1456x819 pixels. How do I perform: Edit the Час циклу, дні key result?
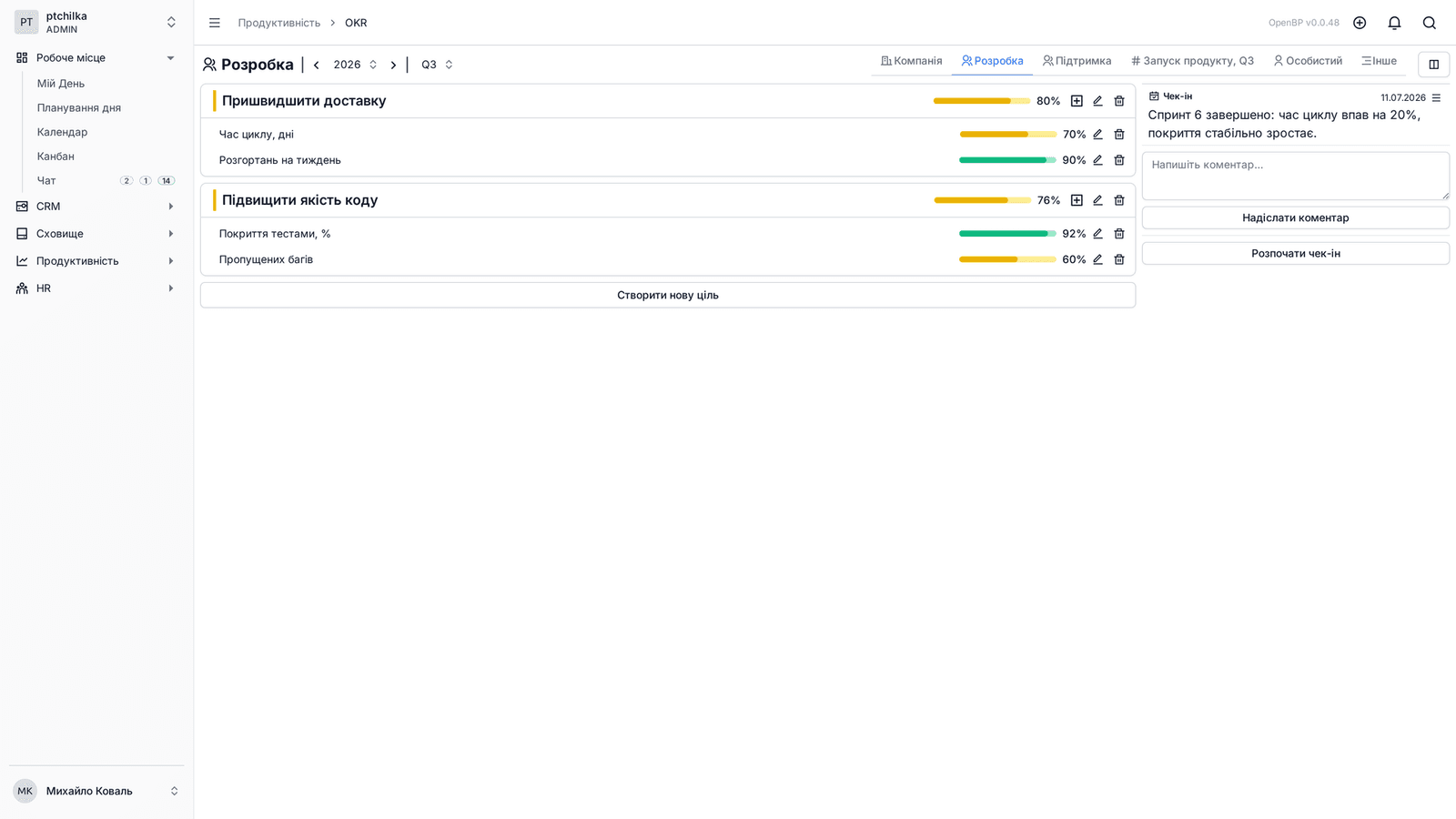pos(1097,135)
